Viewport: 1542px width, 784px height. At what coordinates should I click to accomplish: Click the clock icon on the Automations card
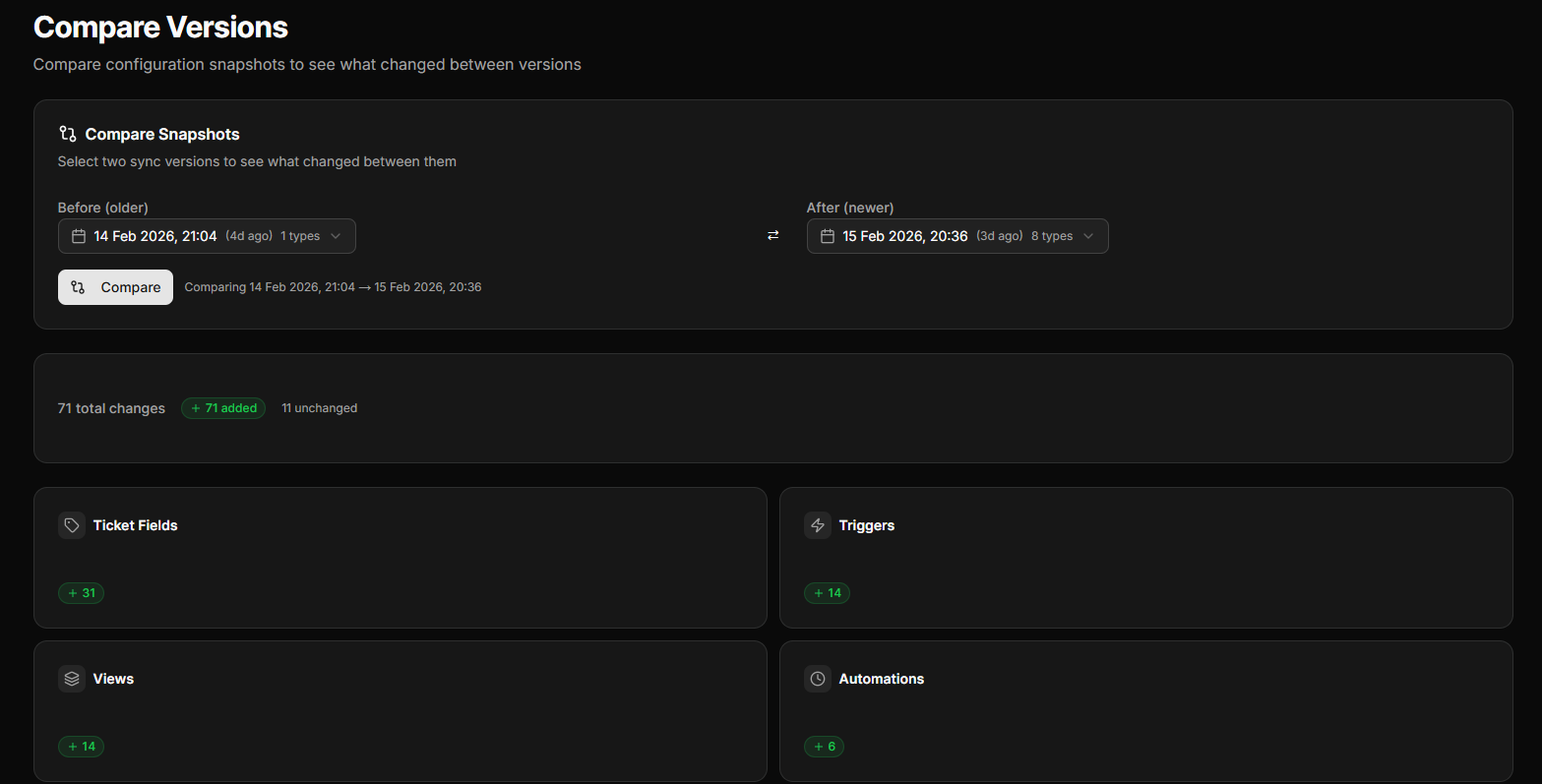click(x=817, y=678)
